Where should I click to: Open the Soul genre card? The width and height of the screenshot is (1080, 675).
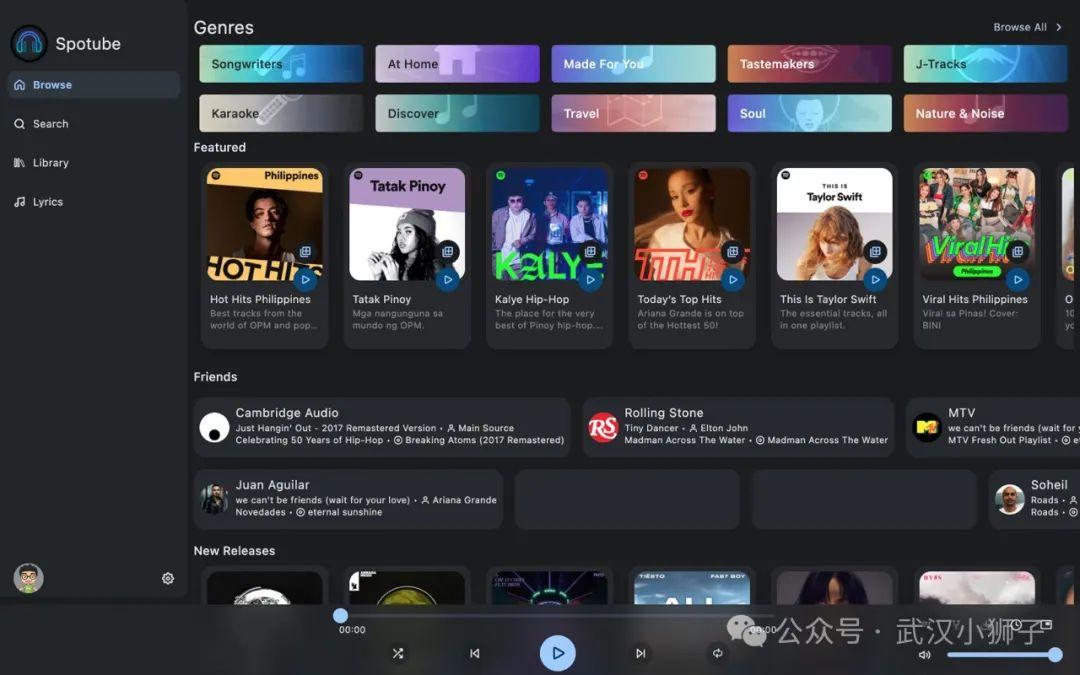coord(809,113)
